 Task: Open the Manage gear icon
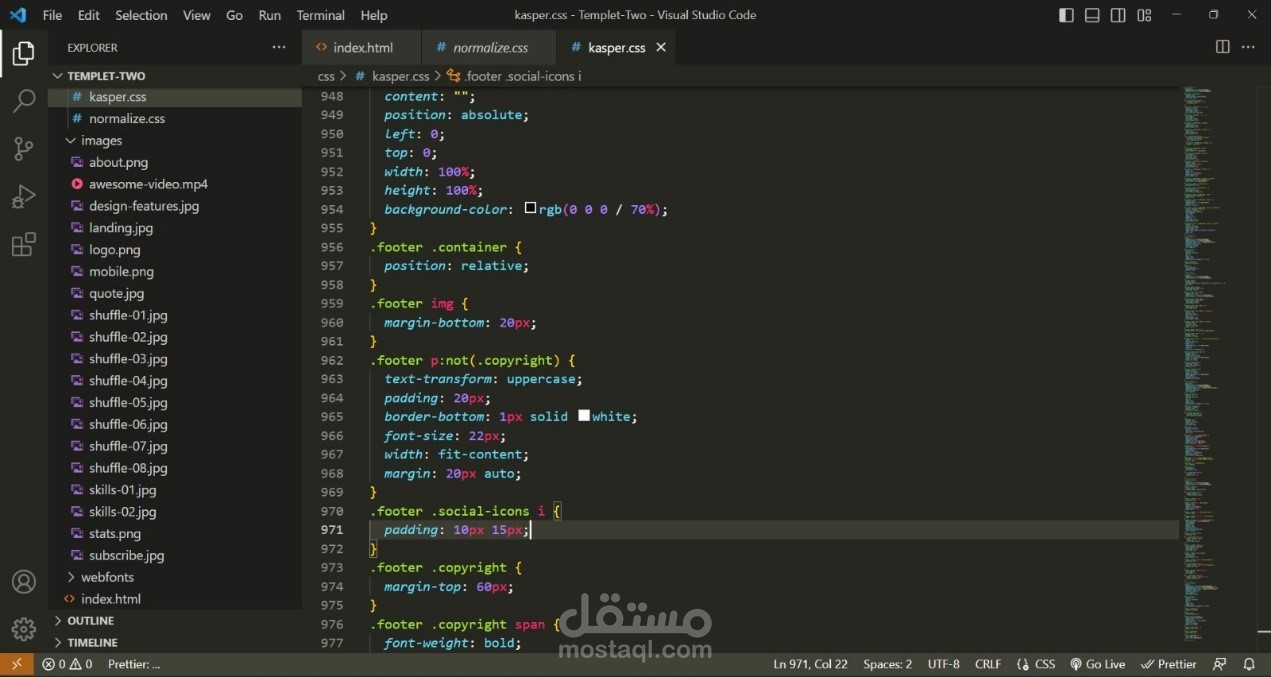click(x=23, y=629)
